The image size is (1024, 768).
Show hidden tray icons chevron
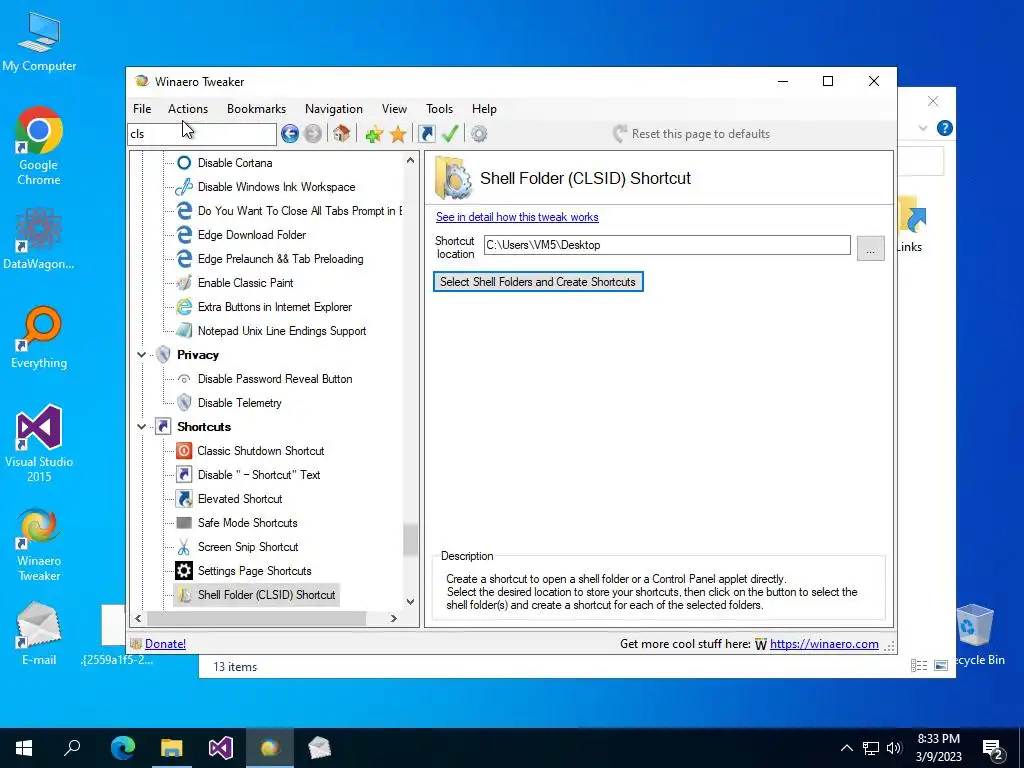(x=846, y=748)
